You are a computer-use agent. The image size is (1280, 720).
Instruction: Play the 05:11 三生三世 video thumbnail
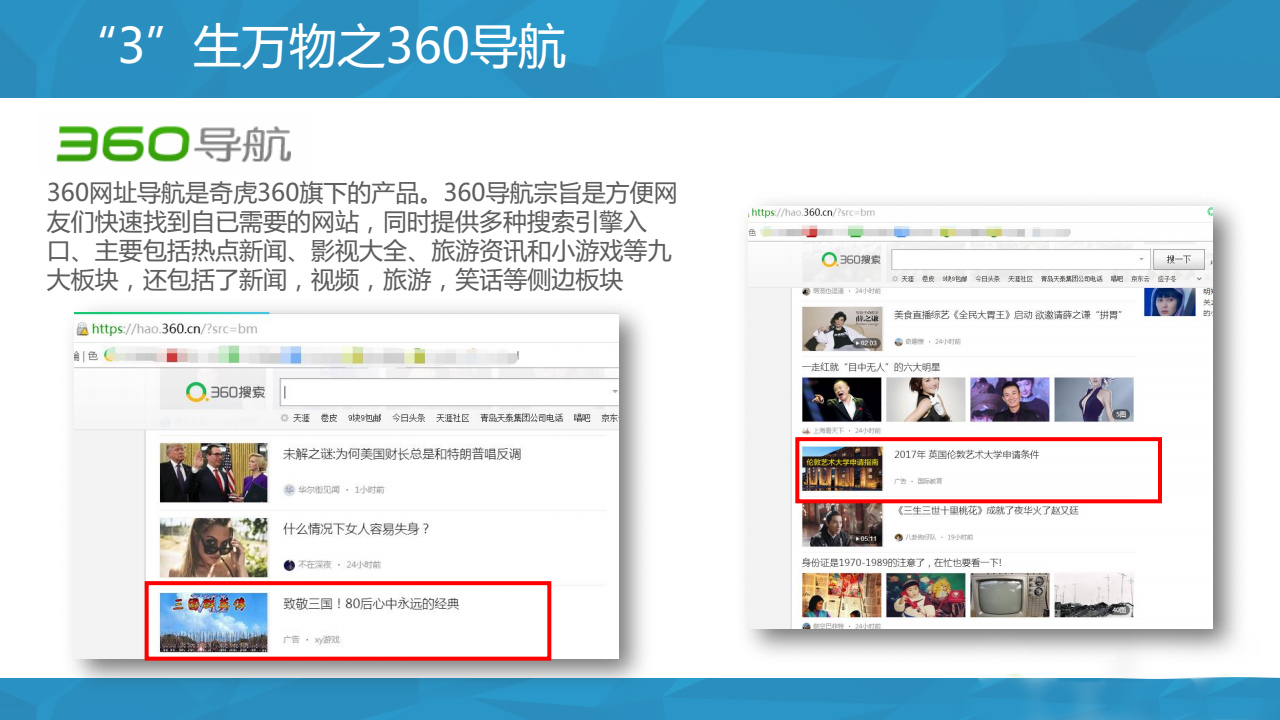pos(841,524)
